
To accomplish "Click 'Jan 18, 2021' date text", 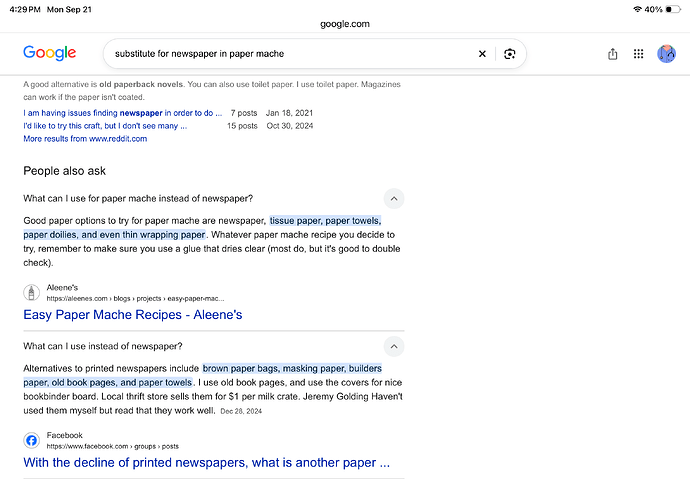I will point(289,113).
